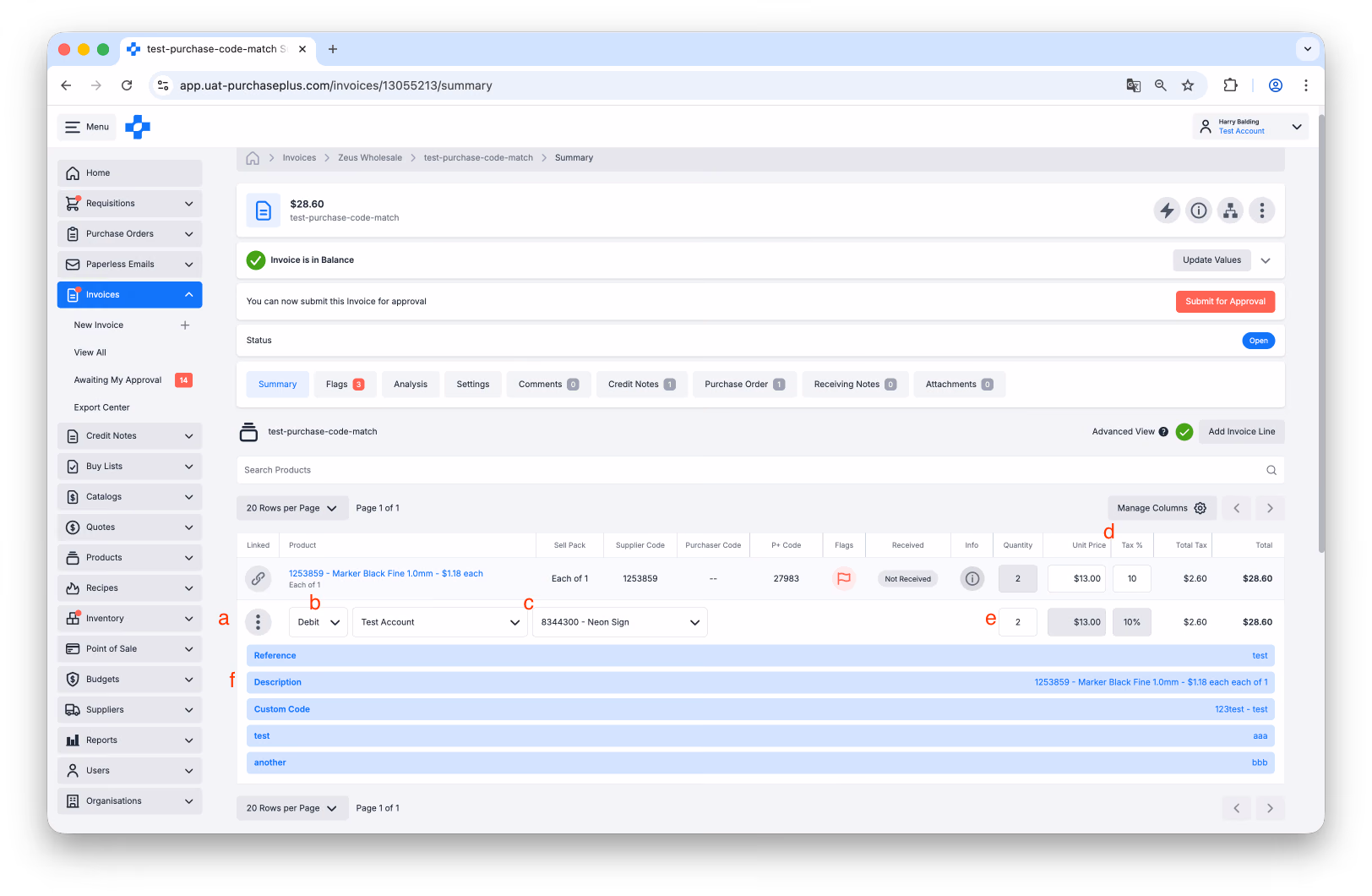Bookmark this page with the star icon

pos(1188,85)
